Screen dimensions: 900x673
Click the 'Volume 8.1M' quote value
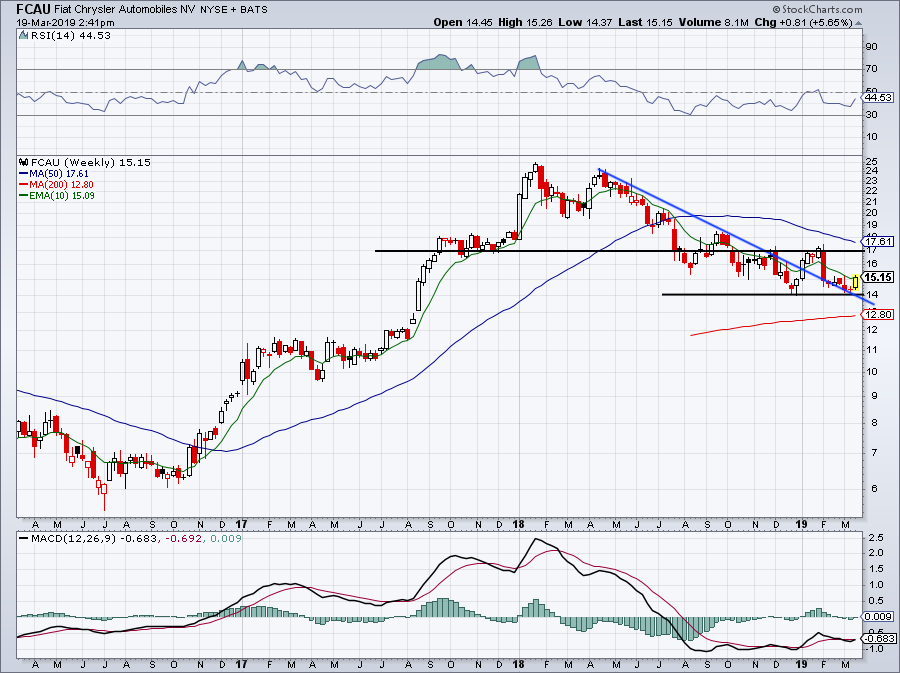(713, 22)
